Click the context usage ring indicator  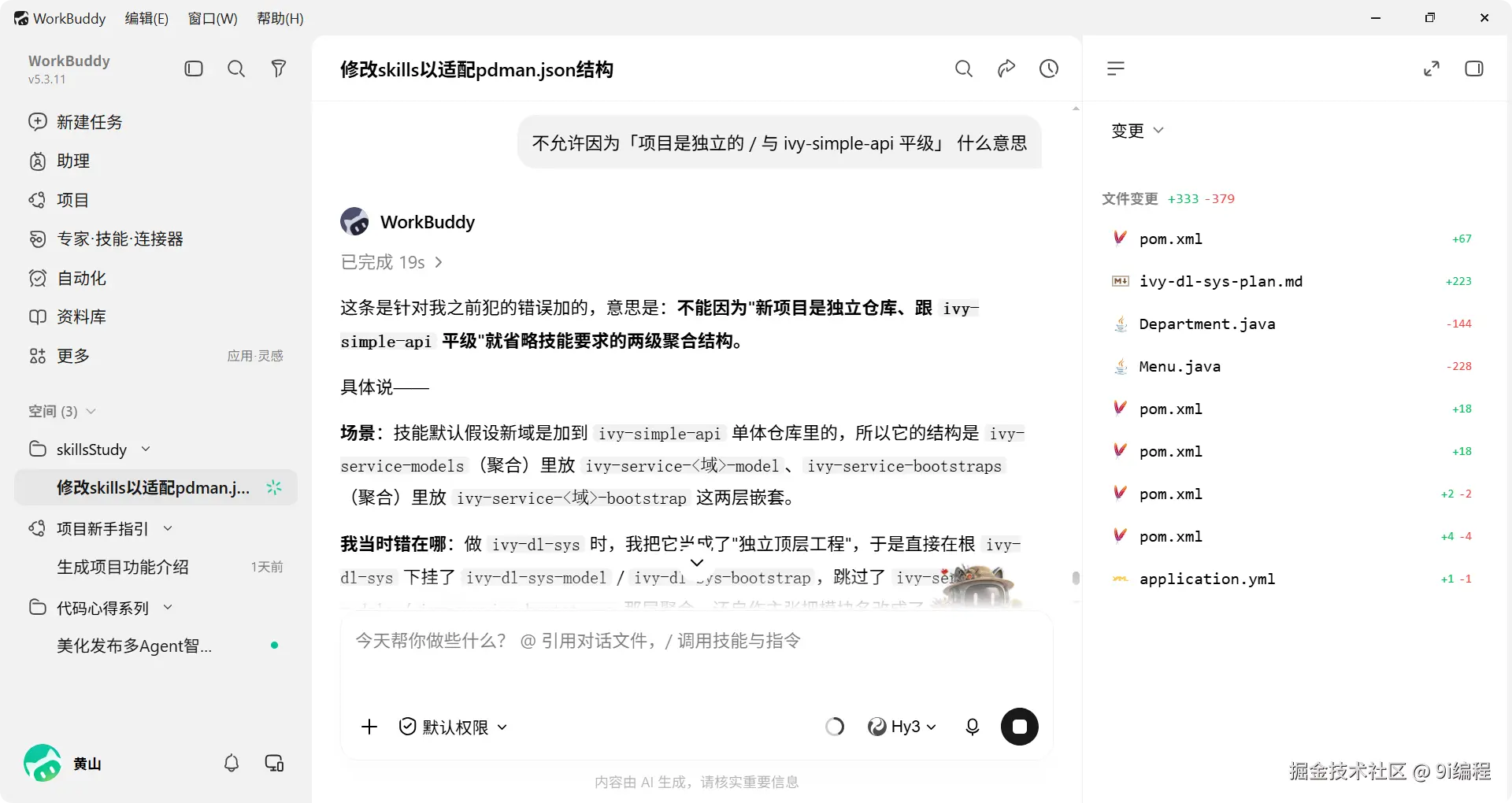coord(835,727)
